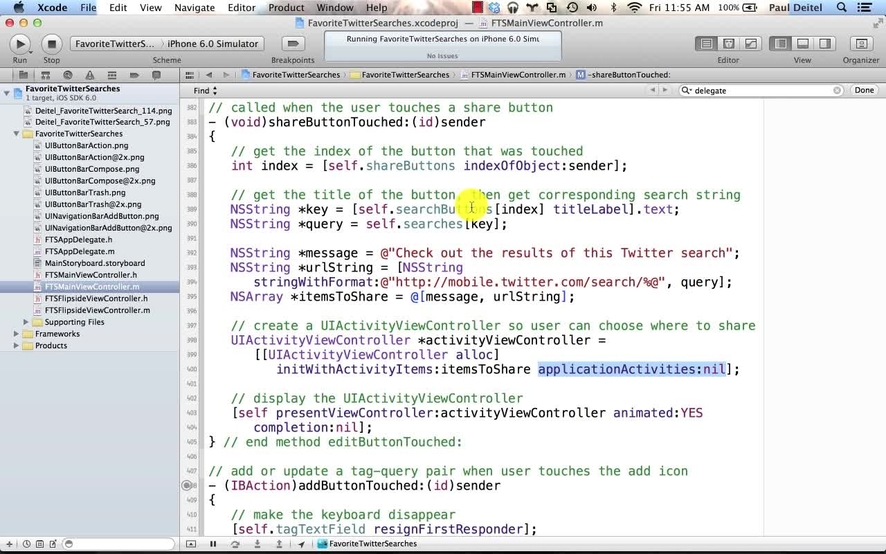The height and width of the screenshot is (554, 886).
Task: Expand the Frameworks group
Action: click(x=16, y=334)
